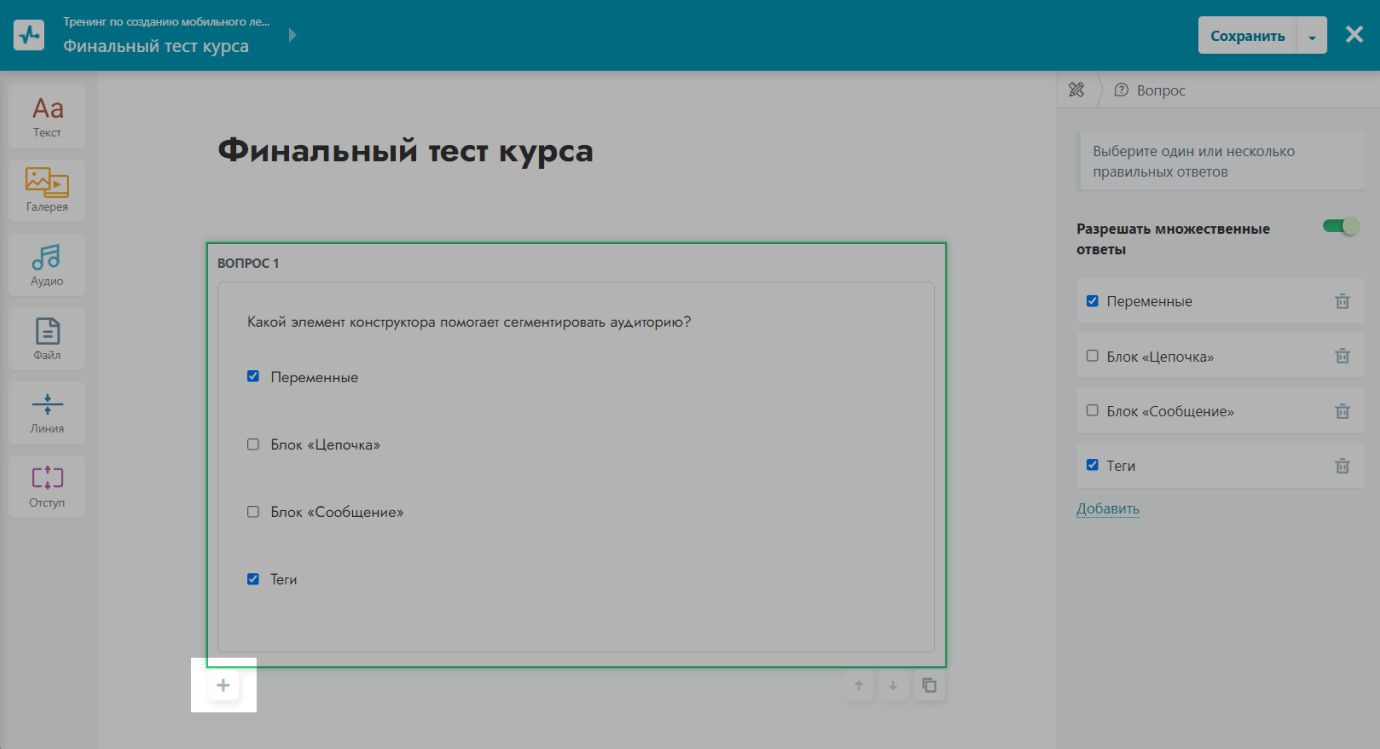Click the «Добавить» link

[1107, 509]
